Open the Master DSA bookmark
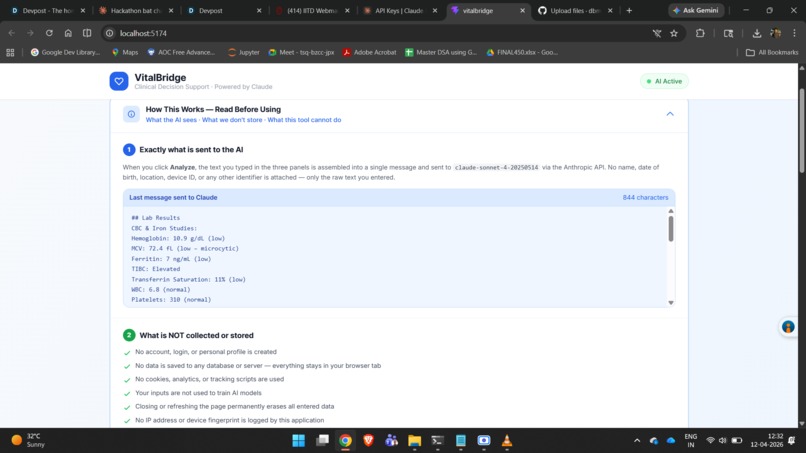 (441, 52)
